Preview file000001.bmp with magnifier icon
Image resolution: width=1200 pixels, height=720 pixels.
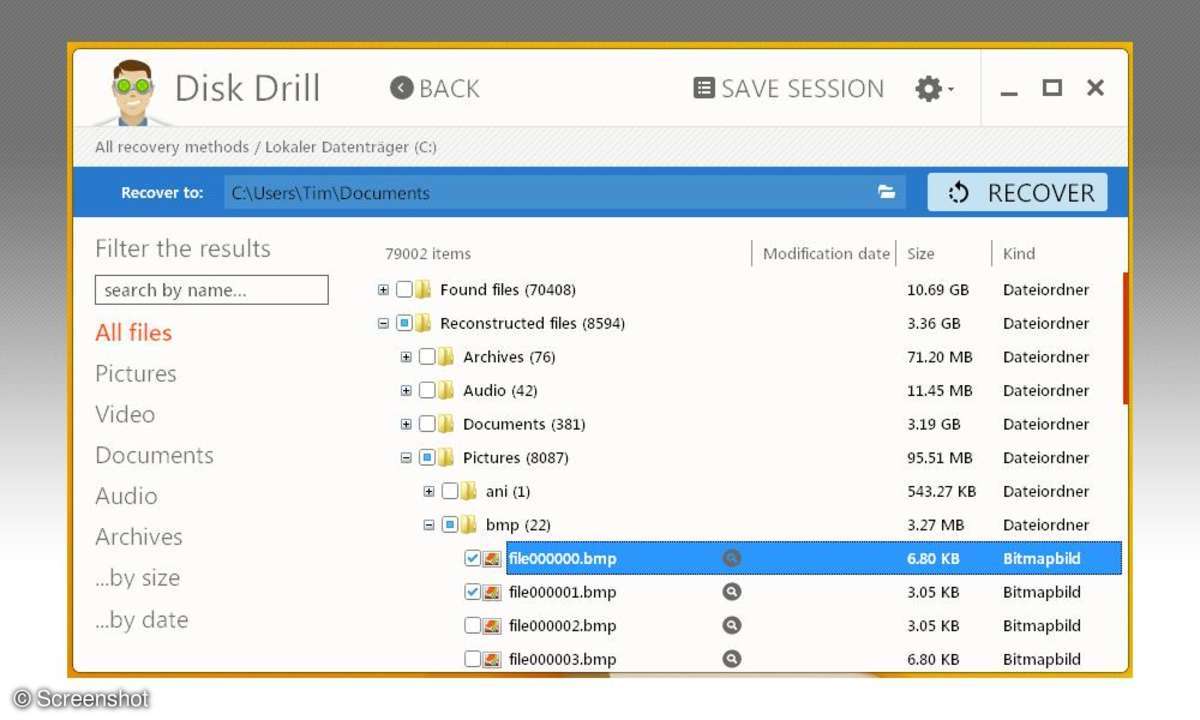(x=732, y=592)
